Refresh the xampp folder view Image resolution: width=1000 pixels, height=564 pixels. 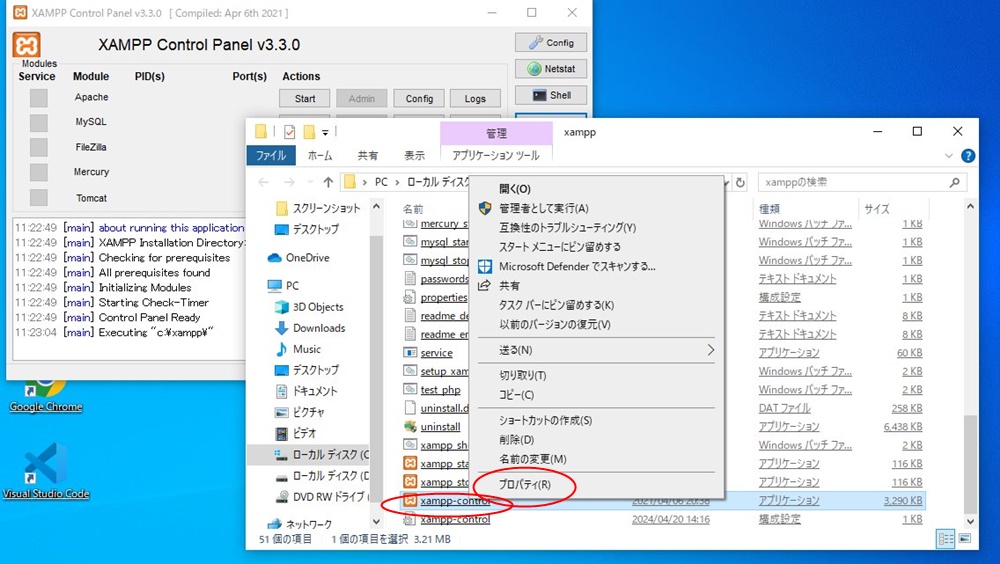[740, 182]
